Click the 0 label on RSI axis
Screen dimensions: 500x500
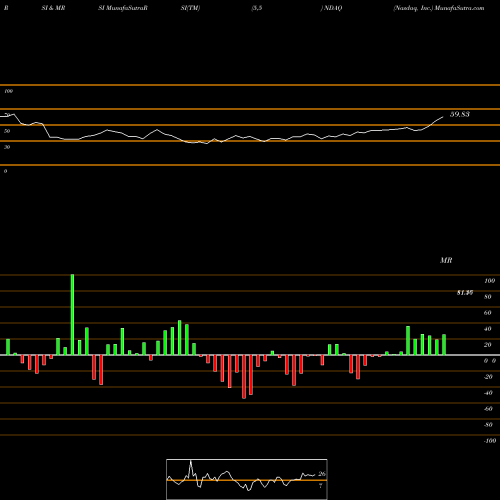point(5,171)
